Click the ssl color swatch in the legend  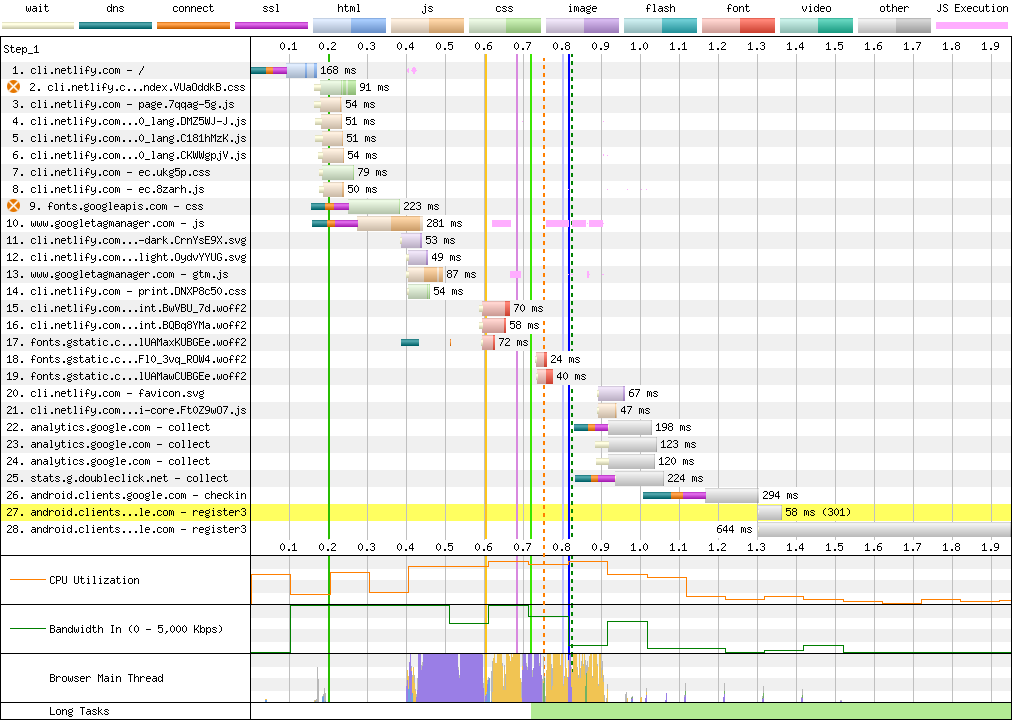(x=272, y=26)
